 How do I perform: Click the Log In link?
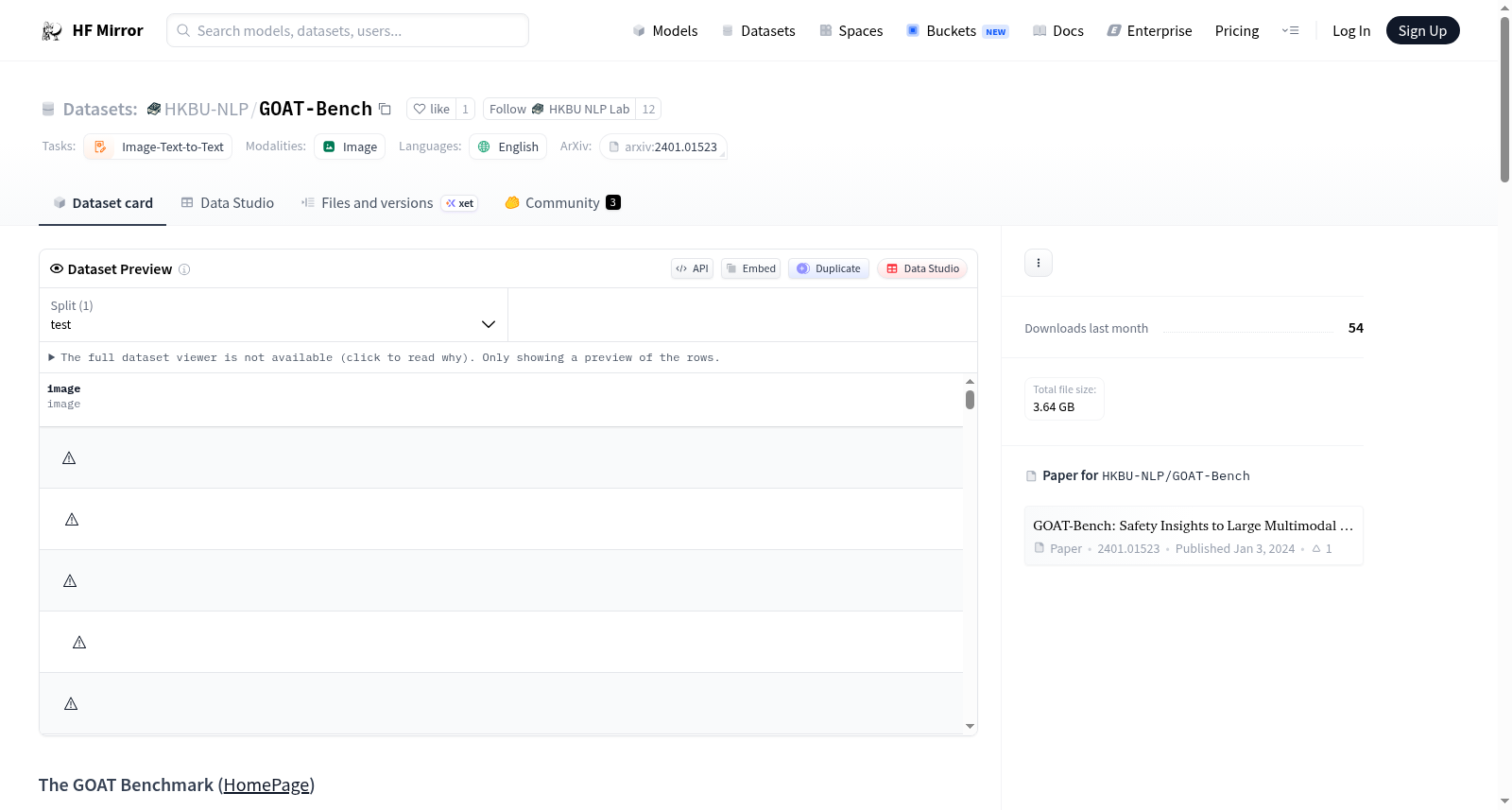tap(1351, 30)
